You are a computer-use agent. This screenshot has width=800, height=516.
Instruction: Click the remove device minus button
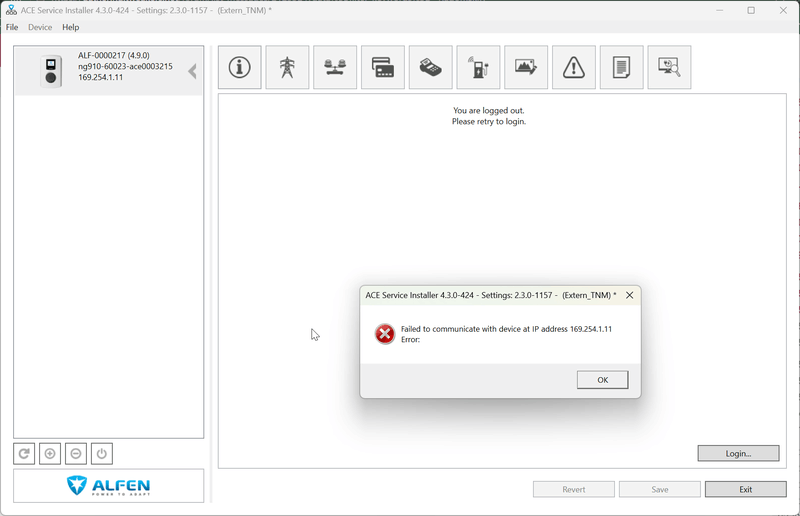(x=76, y=454)
